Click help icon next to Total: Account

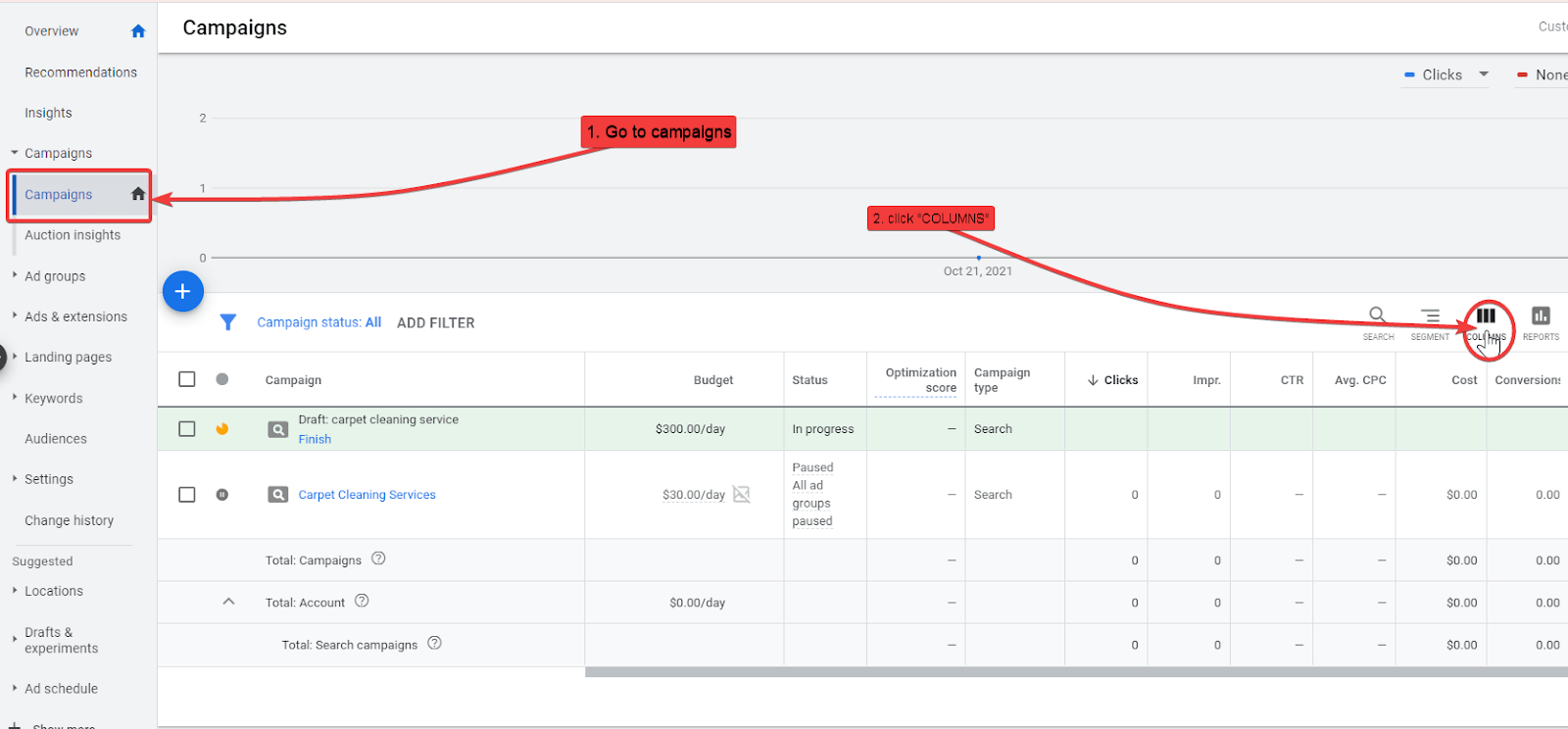tap(362, 601)
